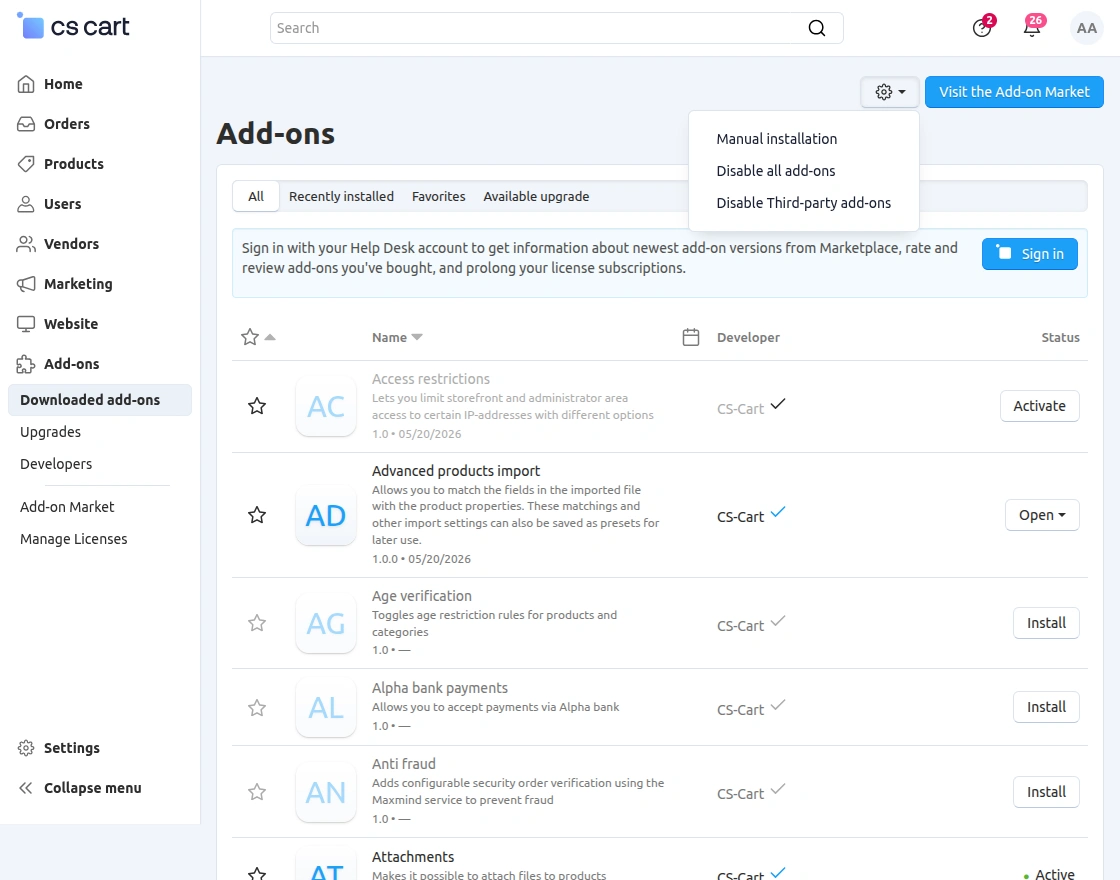
Task: Switch to Available upgrade tab
Action: [x=536, y=196]
